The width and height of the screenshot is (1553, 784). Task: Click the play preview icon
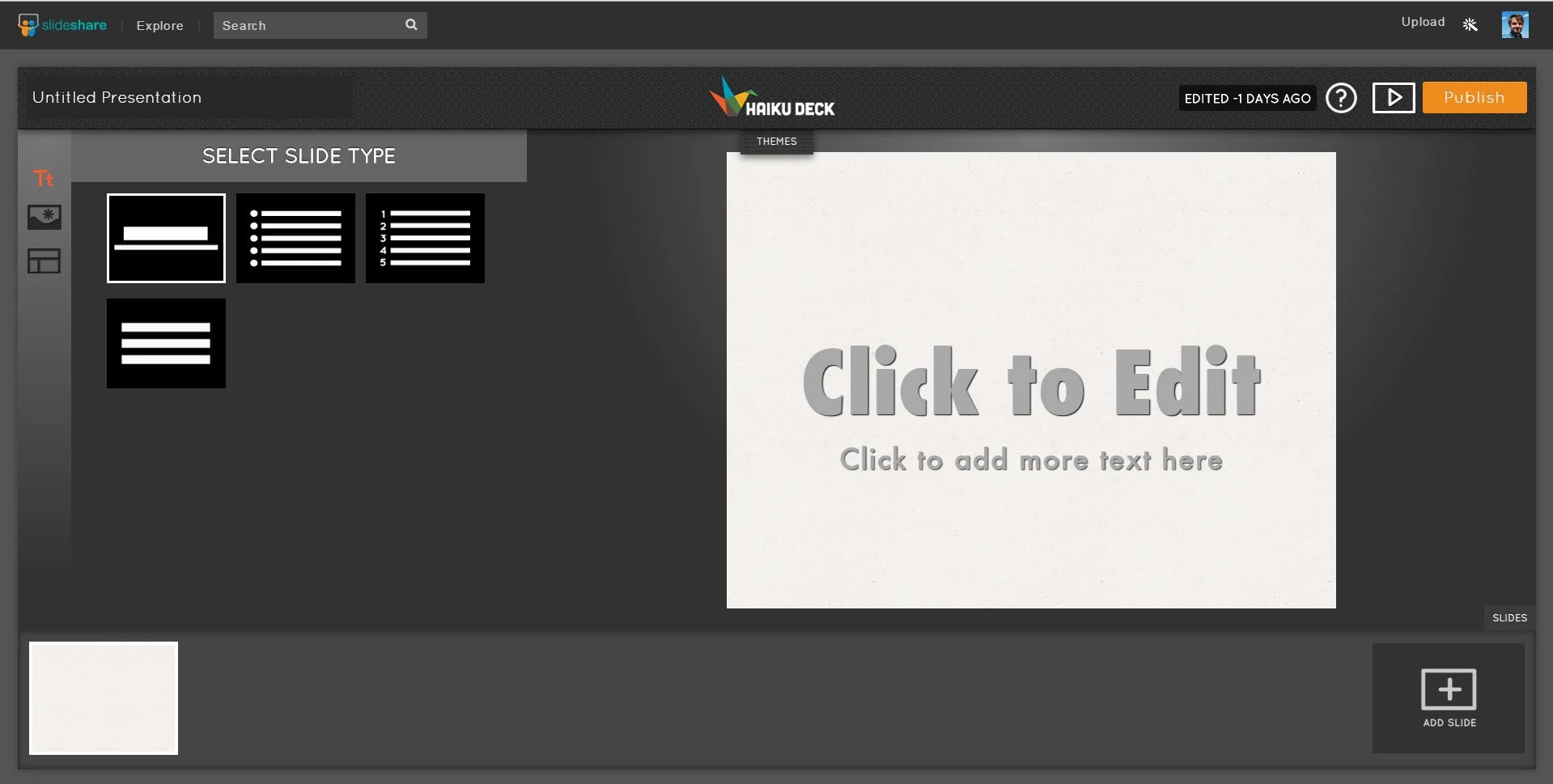click(1394, 97)
